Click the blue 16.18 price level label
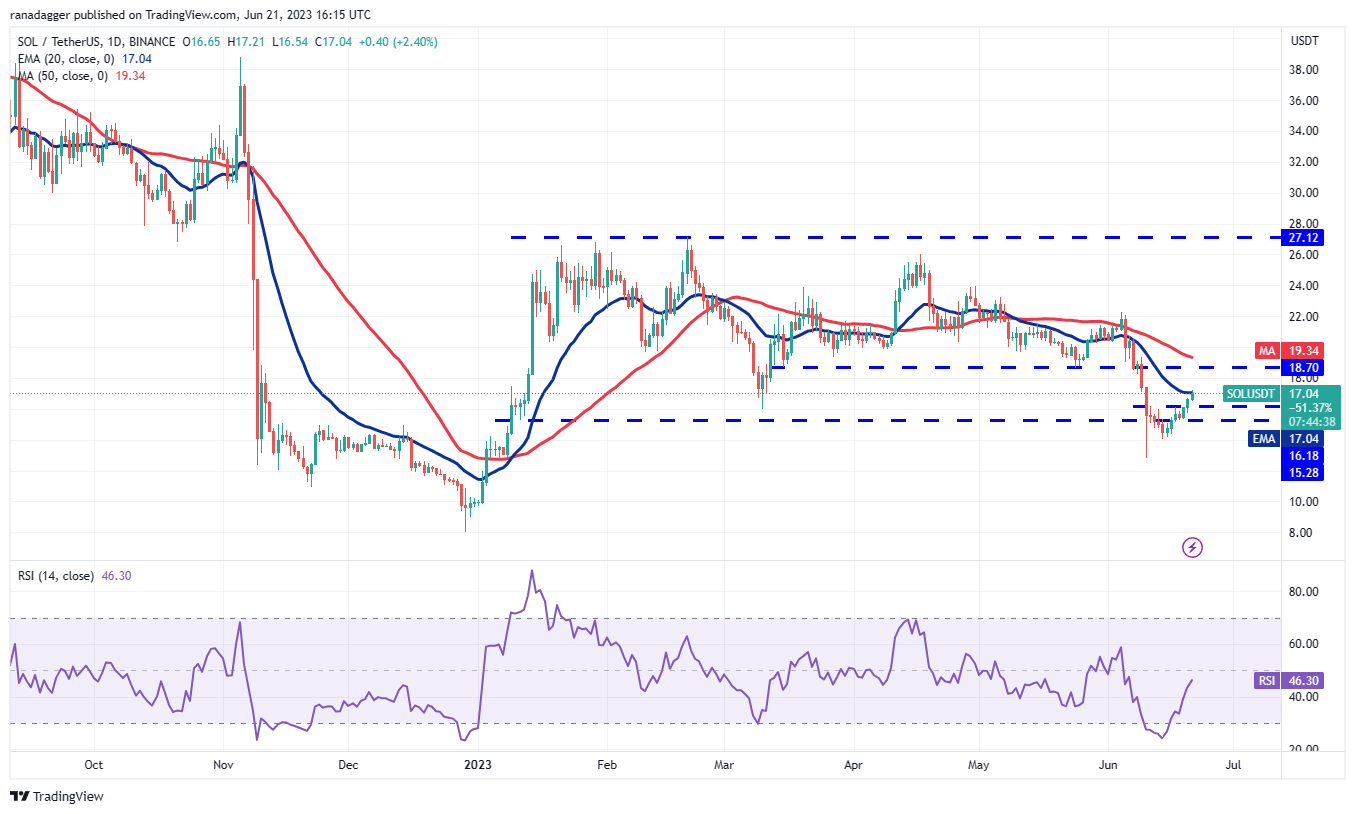This screenshot has height=814, width=1355. tap(1303, 455)
